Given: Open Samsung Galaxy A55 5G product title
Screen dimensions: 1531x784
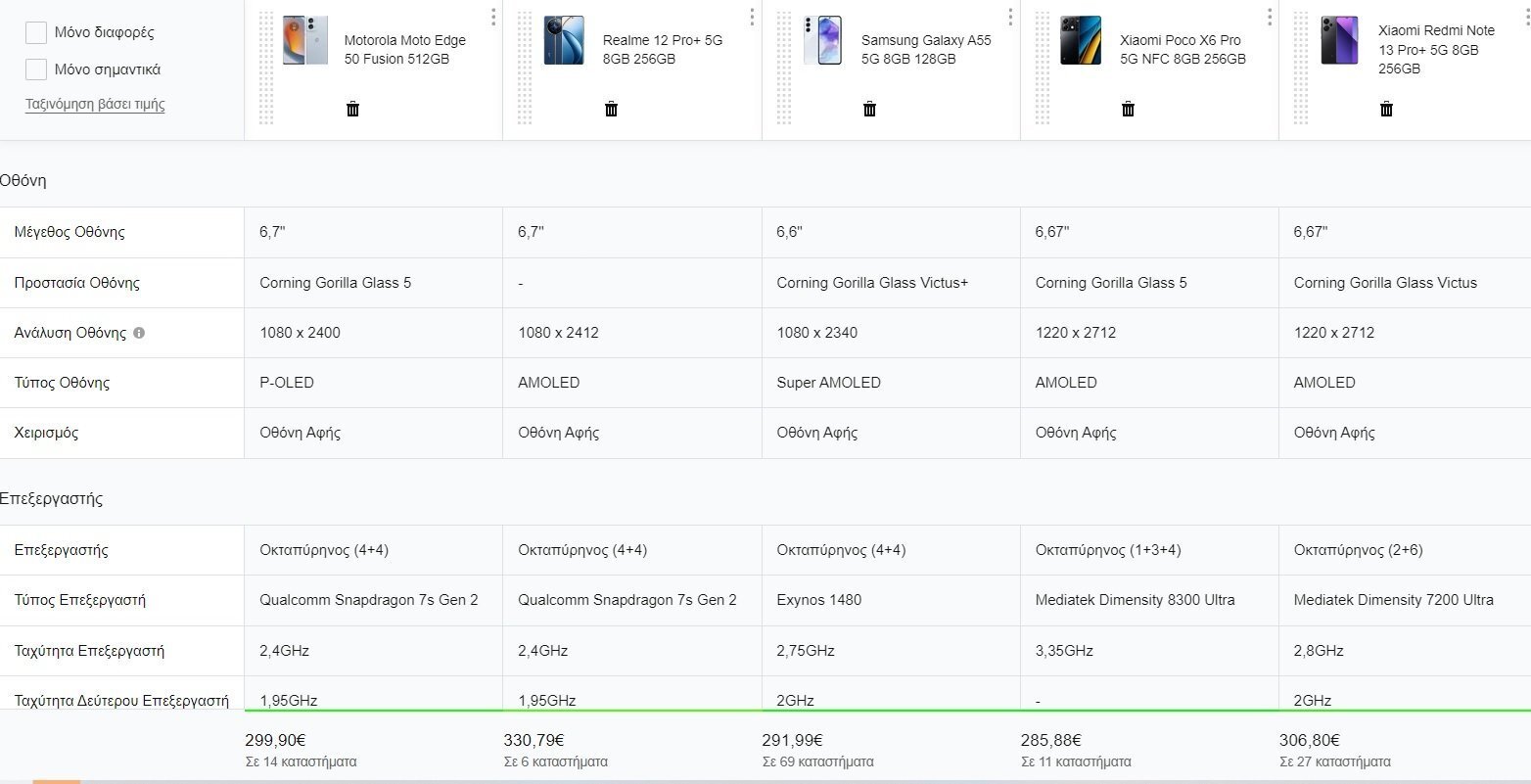Looking at the screenshot, I should [x=926, y=50].
